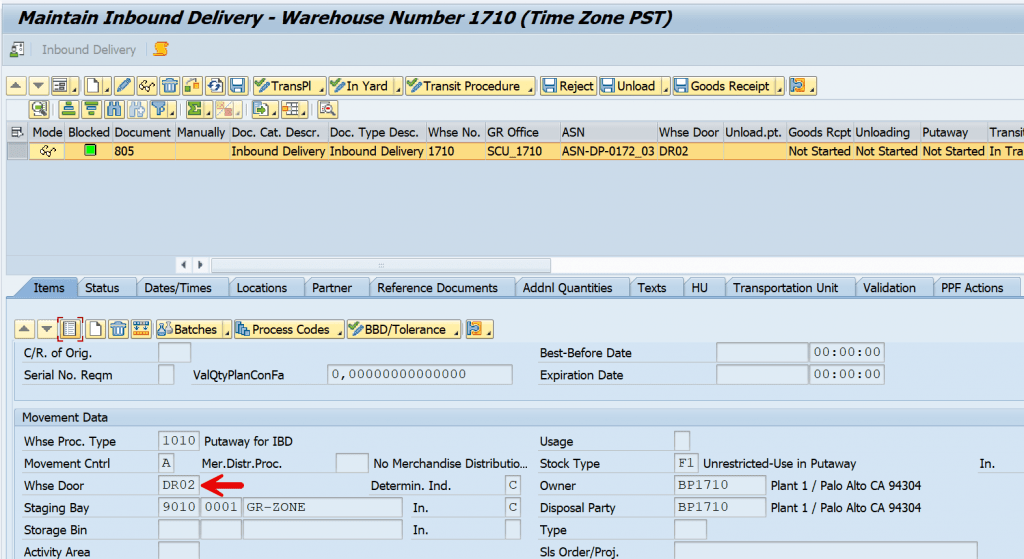Open the Inbound Delivery menu
Screen dimensions: 1024x559
tap(89, 50)
